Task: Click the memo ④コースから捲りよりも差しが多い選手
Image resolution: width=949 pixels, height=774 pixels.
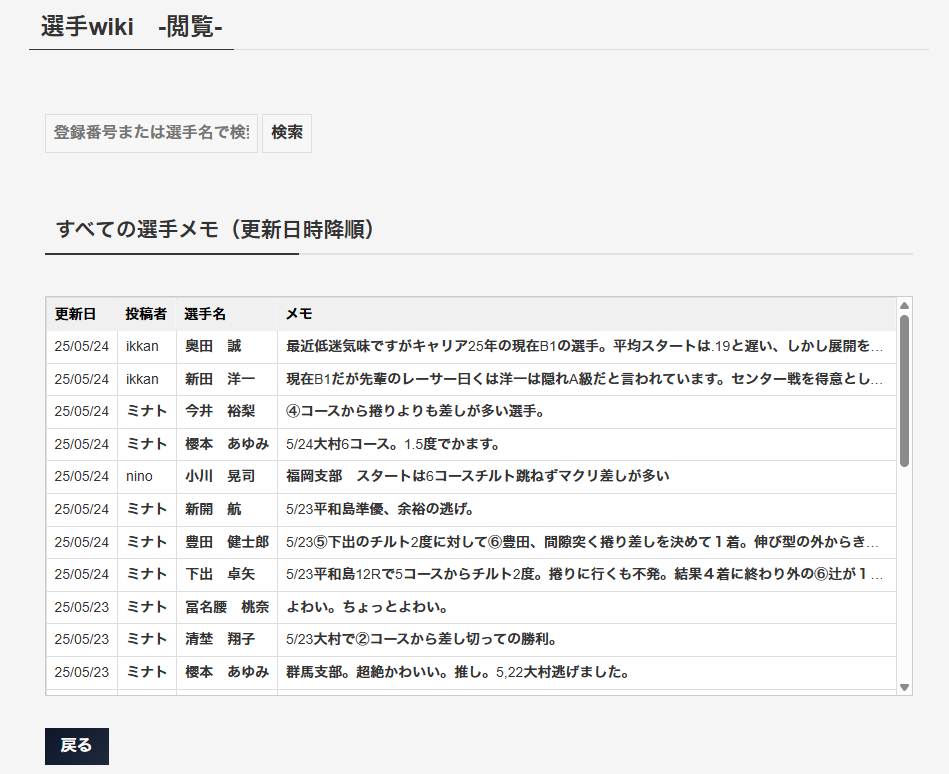Action: (x=415, y=412)
